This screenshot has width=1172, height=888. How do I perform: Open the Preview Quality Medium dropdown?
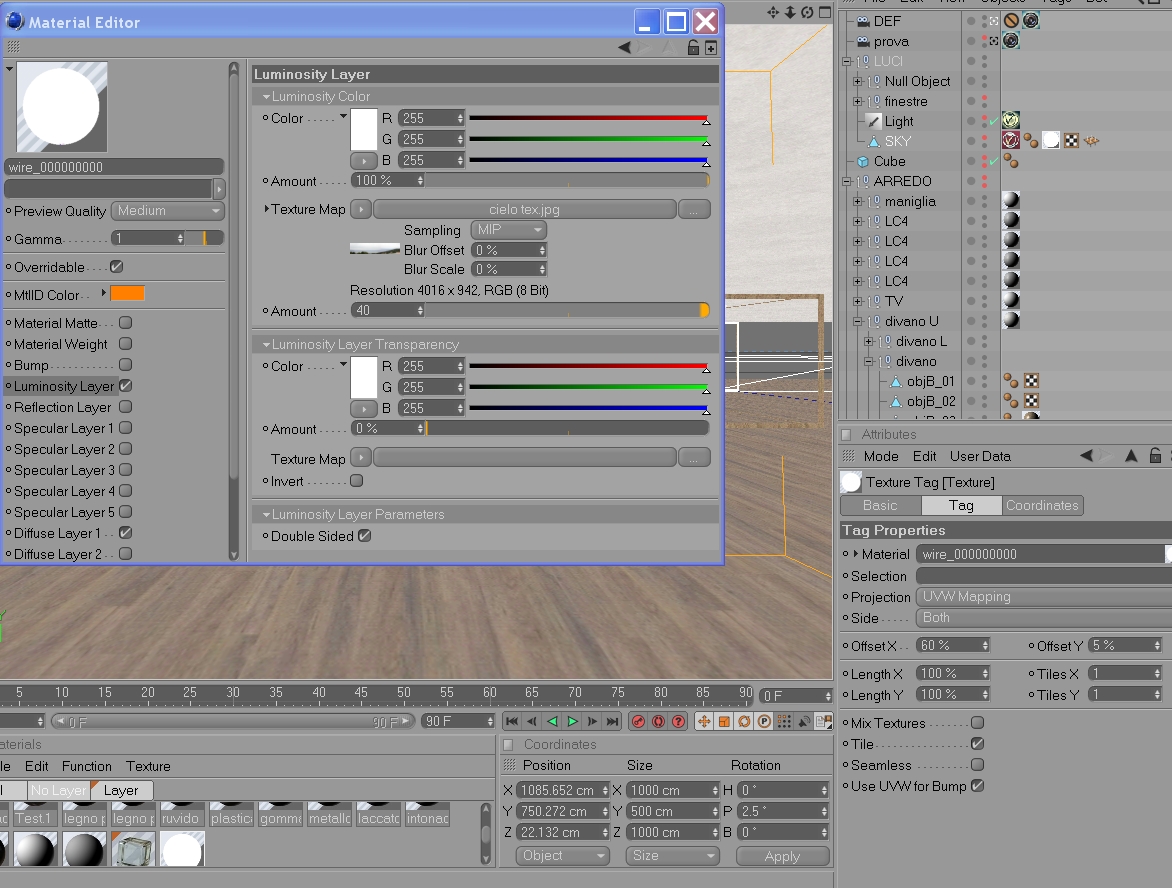pos(167,211)
